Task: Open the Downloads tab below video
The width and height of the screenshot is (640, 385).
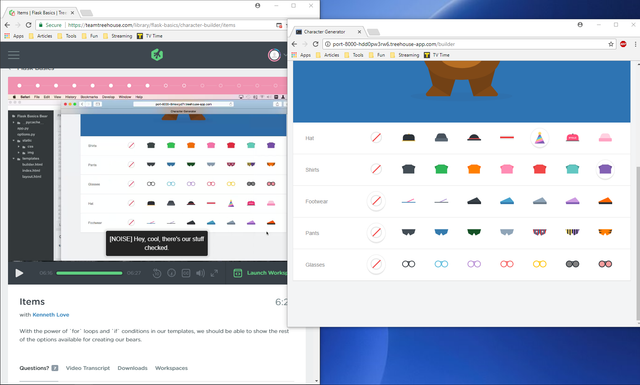Action: point(132,368)
